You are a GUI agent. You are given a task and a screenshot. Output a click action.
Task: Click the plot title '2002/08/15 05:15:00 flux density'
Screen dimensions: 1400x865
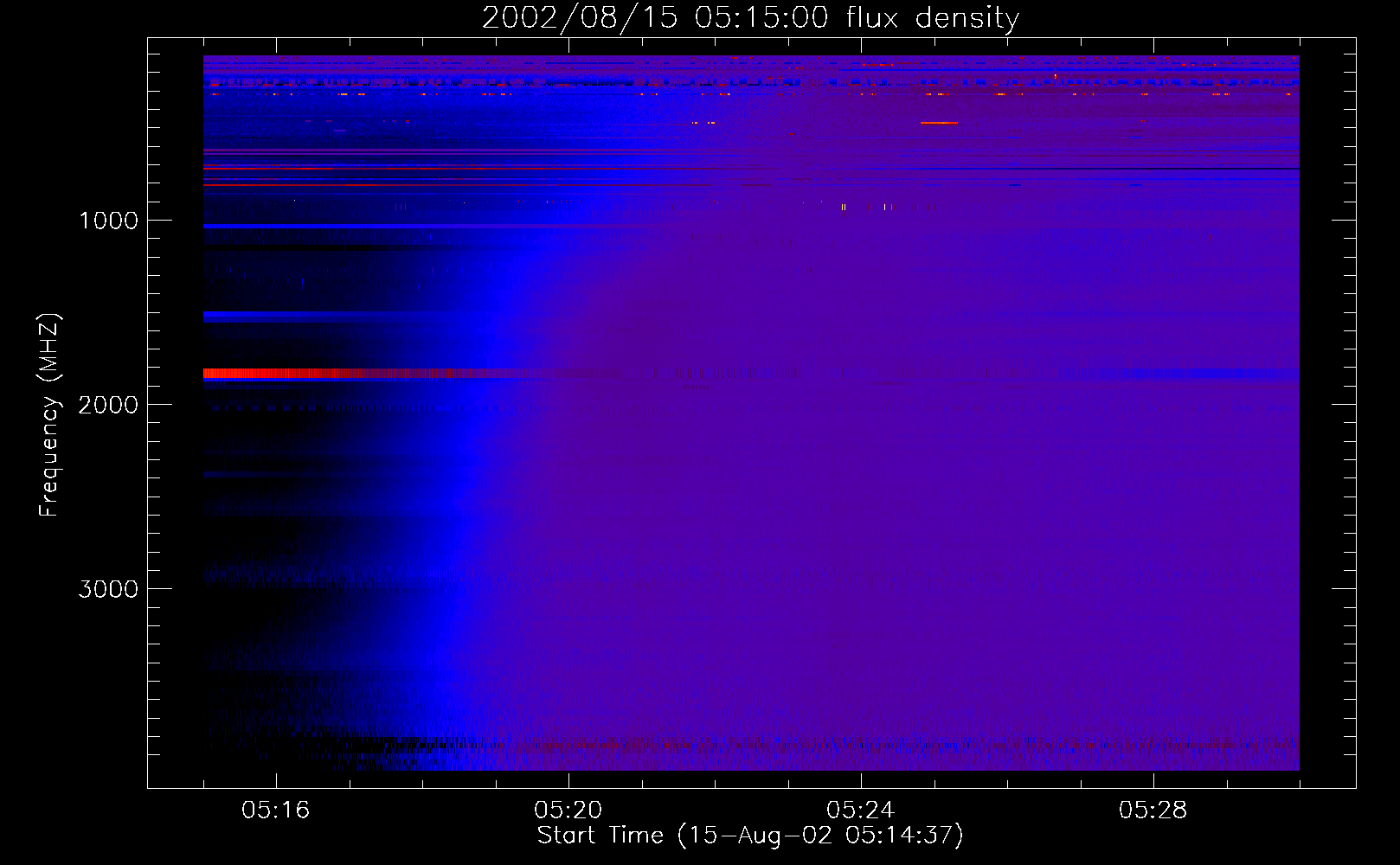click(x=750, y=17)
